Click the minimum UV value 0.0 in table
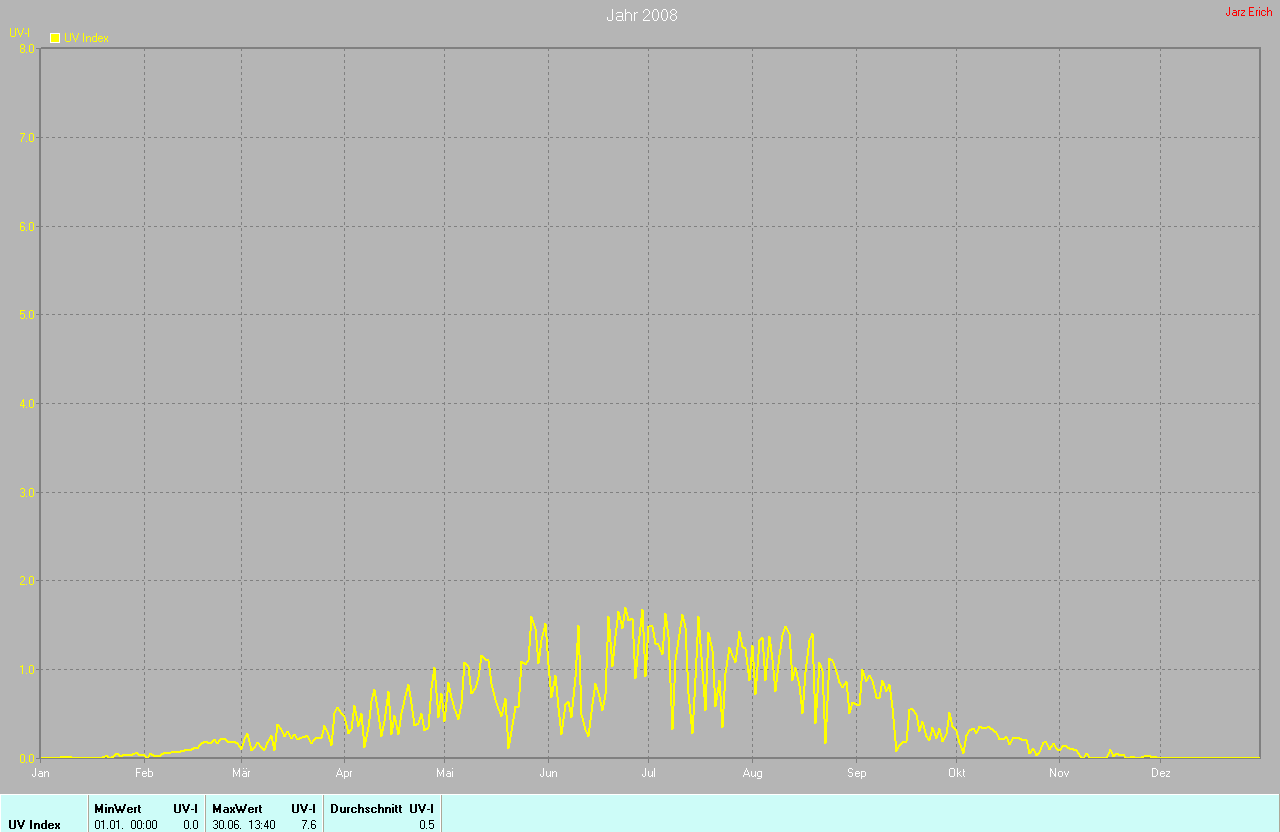Screen dimensions: 1280x832 tap(190, 825)
